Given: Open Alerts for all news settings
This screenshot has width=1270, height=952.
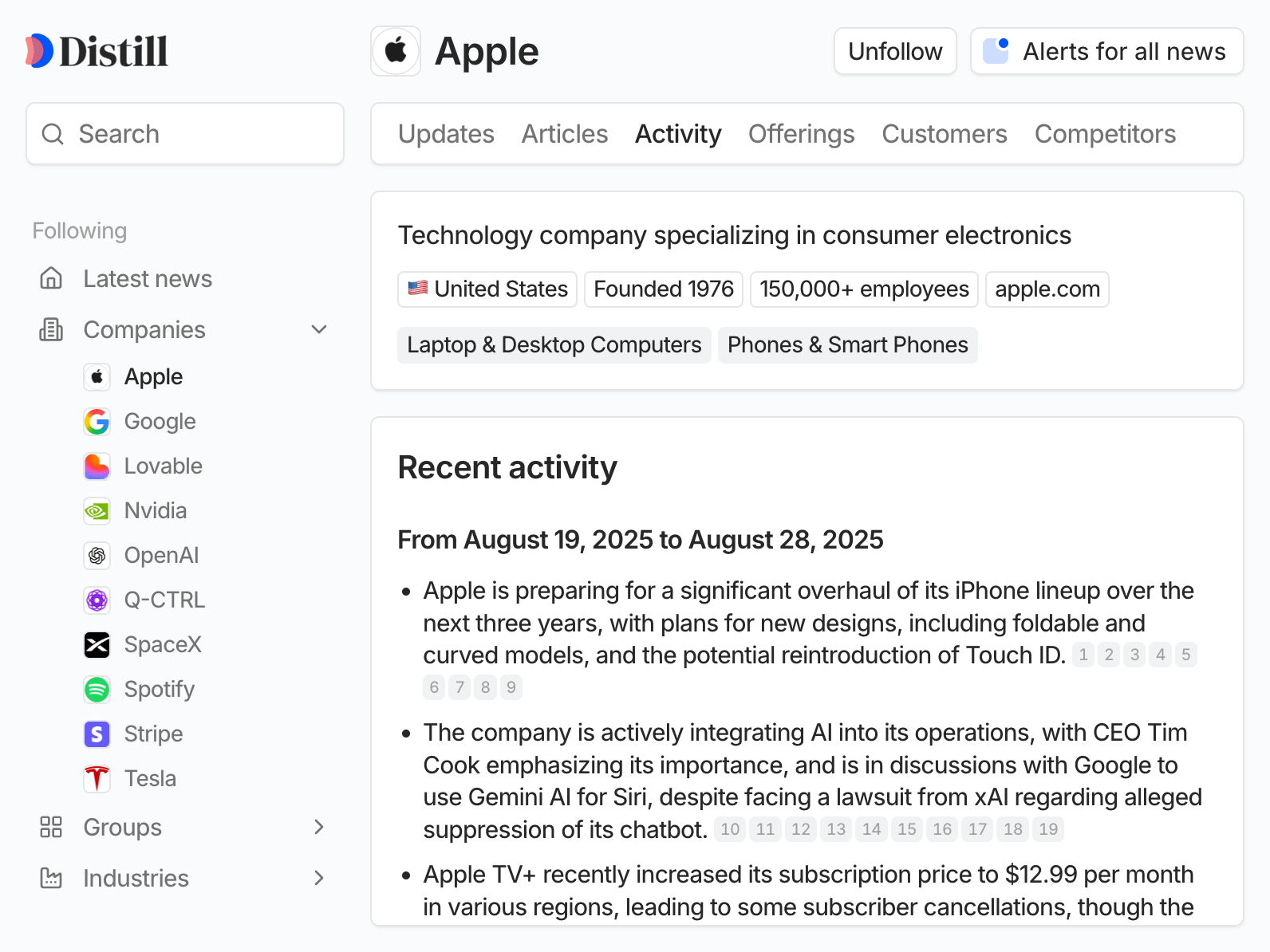Looking at the screenshot, I should [1106, 52].
